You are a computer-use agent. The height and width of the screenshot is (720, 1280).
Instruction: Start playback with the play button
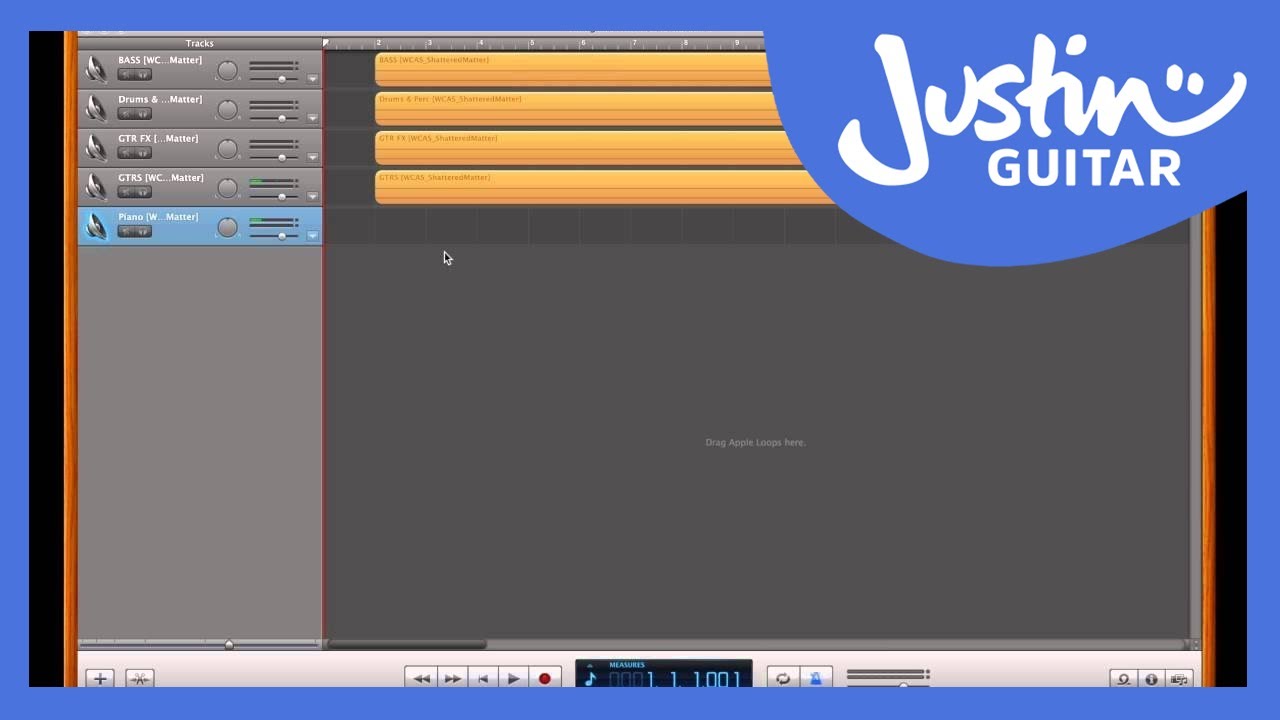click(513, 678)
